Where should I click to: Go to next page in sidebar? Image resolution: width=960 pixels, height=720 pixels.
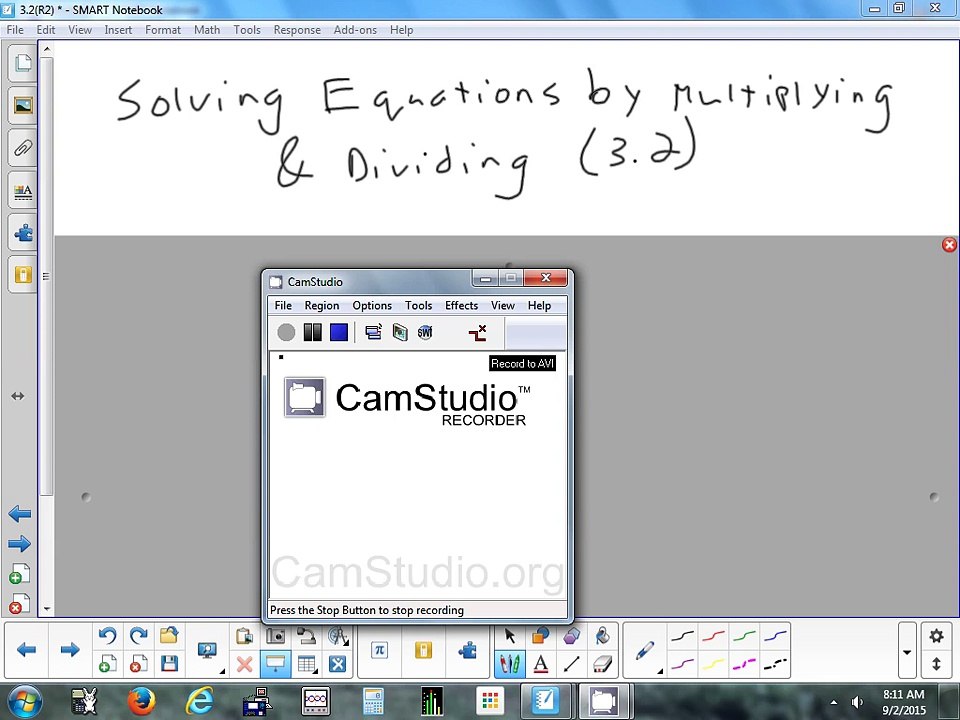tap(20, 544)
